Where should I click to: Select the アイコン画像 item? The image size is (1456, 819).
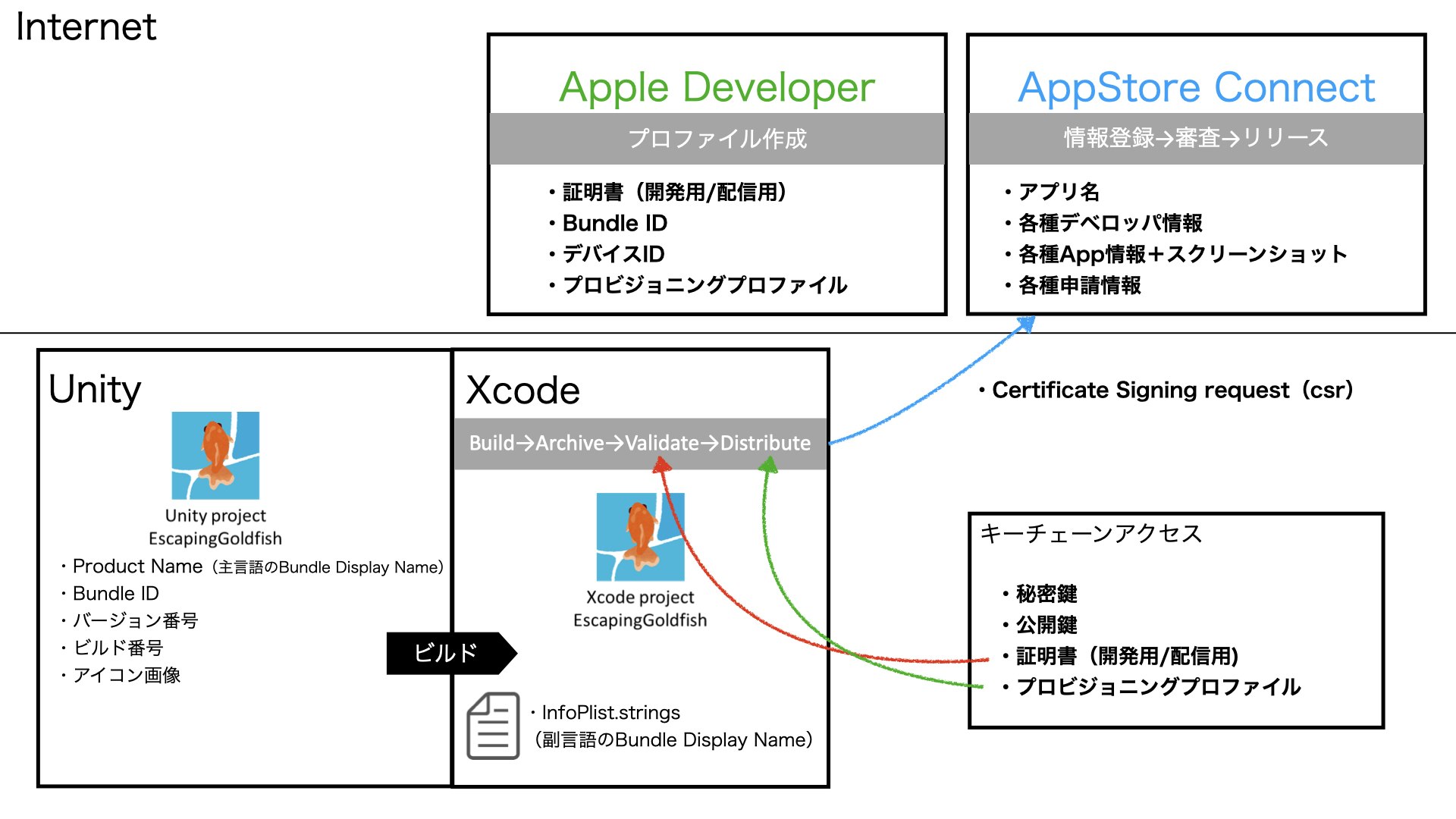tap(120, 675)
